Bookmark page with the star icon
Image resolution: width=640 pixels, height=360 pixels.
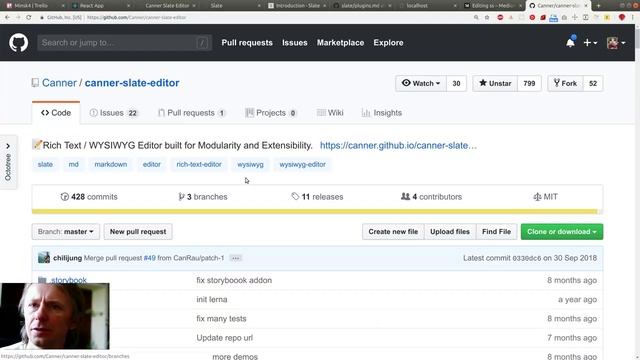[x=487, y=18]
